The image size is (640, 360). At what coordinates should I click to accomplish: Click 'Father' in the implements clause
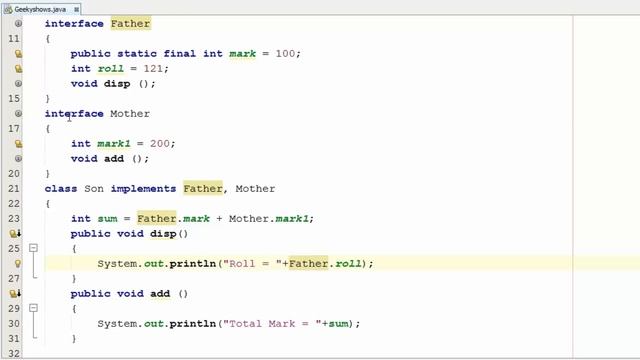click(203, 189)
